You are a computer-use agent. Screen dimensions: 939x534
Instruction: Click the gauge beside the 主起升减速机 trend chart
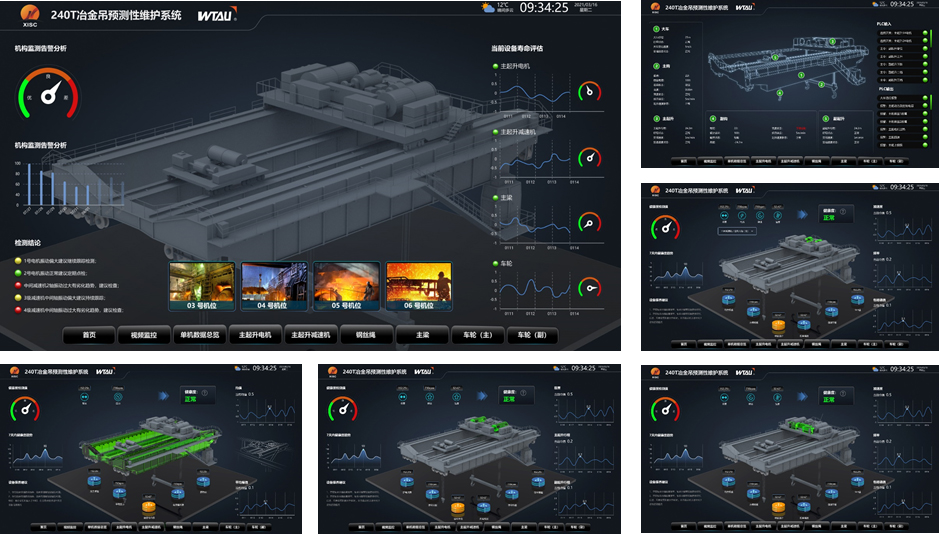click(590, 158)
